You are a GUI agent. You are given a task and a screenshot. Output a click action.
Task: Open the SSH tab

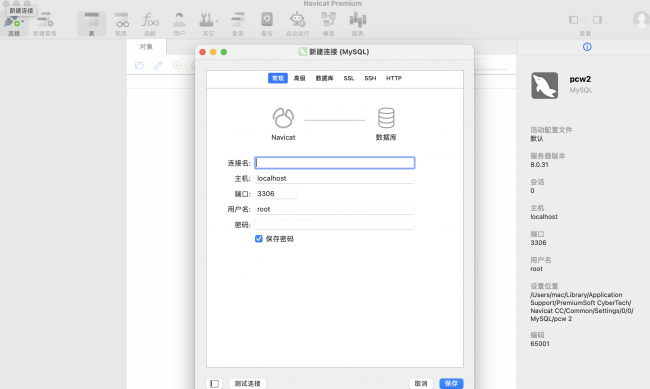[370, 78]
